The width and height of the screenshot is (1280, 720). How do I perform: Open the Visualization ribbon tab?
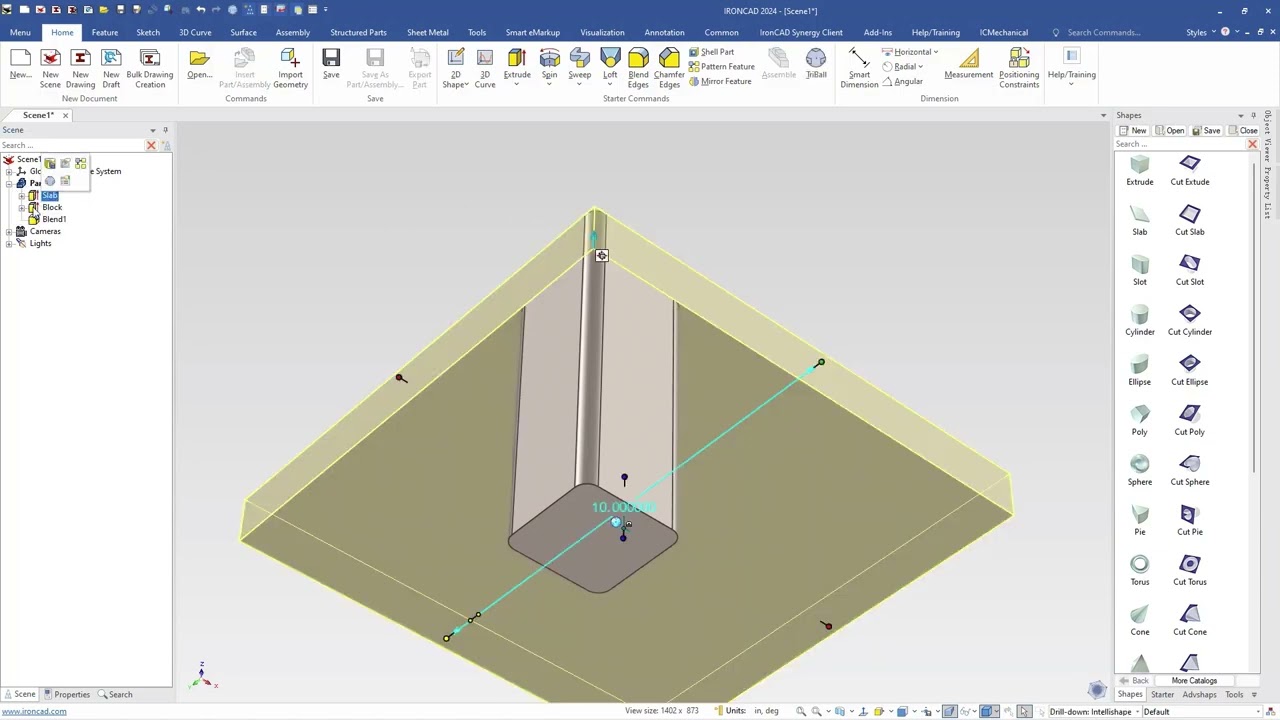(x=602, y=32)
